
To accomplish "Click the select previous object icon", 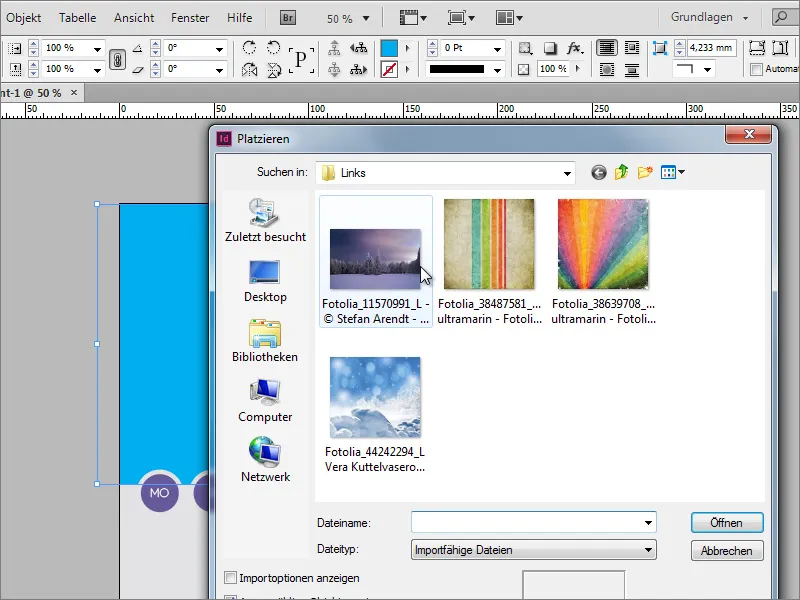I will click(x=359, y=47).
